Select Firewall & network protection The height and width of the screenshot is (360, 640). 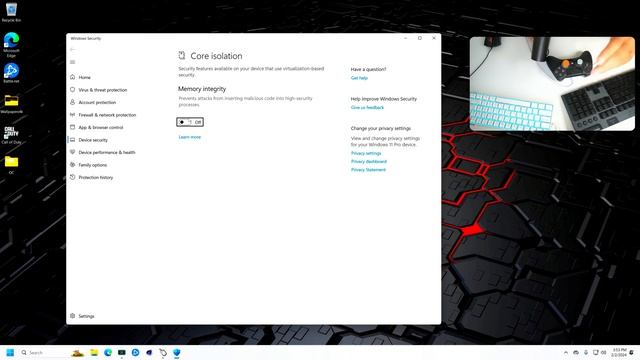pyautogui.click(x=107, y=115)
